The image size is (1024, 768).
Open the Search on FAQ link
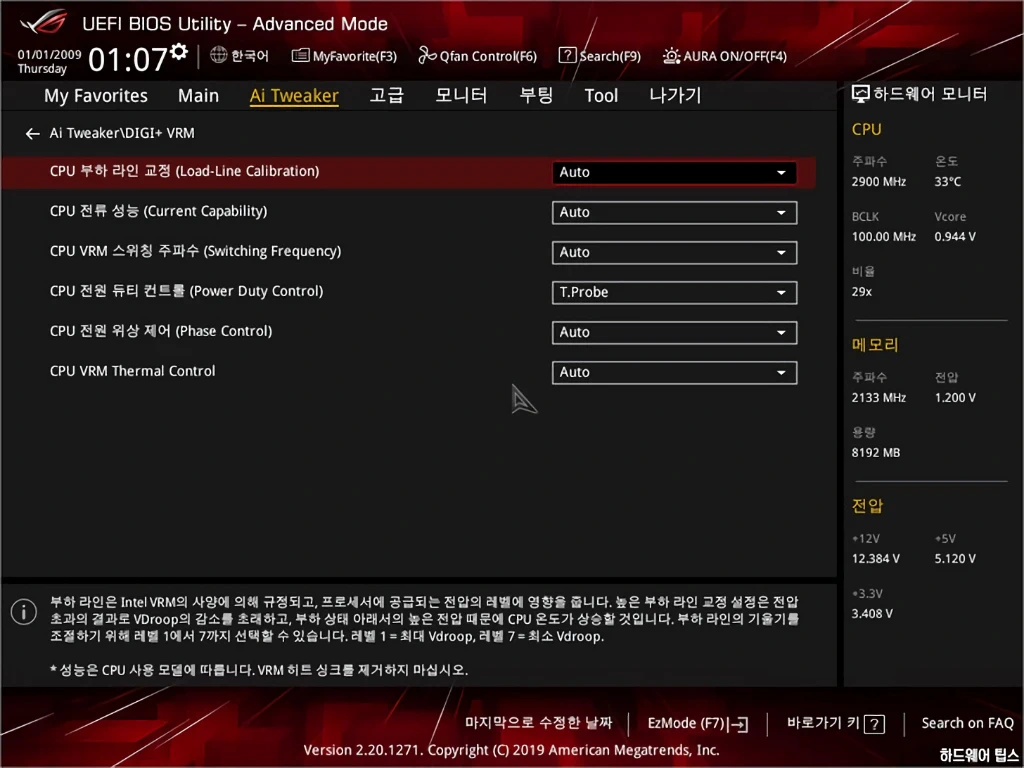point(967,723)
